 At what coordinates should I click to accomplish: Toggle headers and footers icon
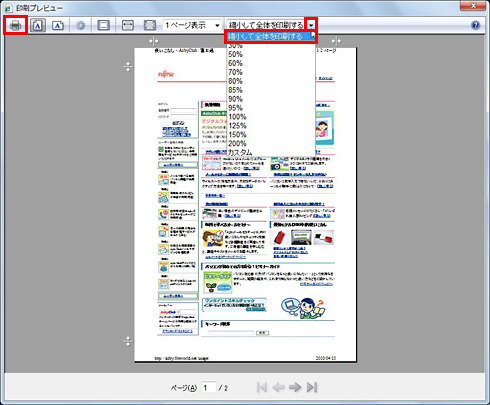103,25
